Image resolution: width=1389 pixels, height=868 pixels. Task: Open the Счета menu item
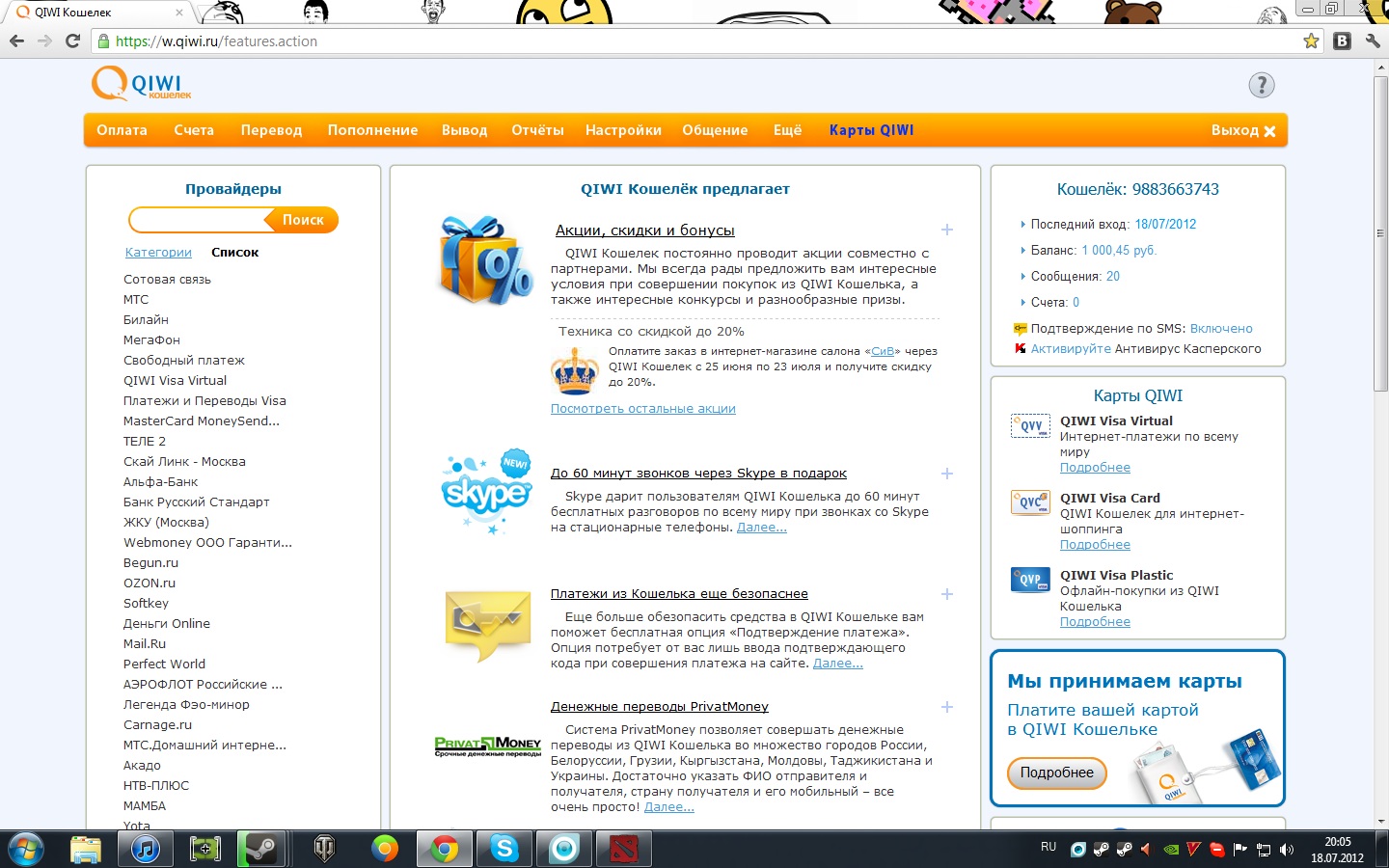coord(194,130)
